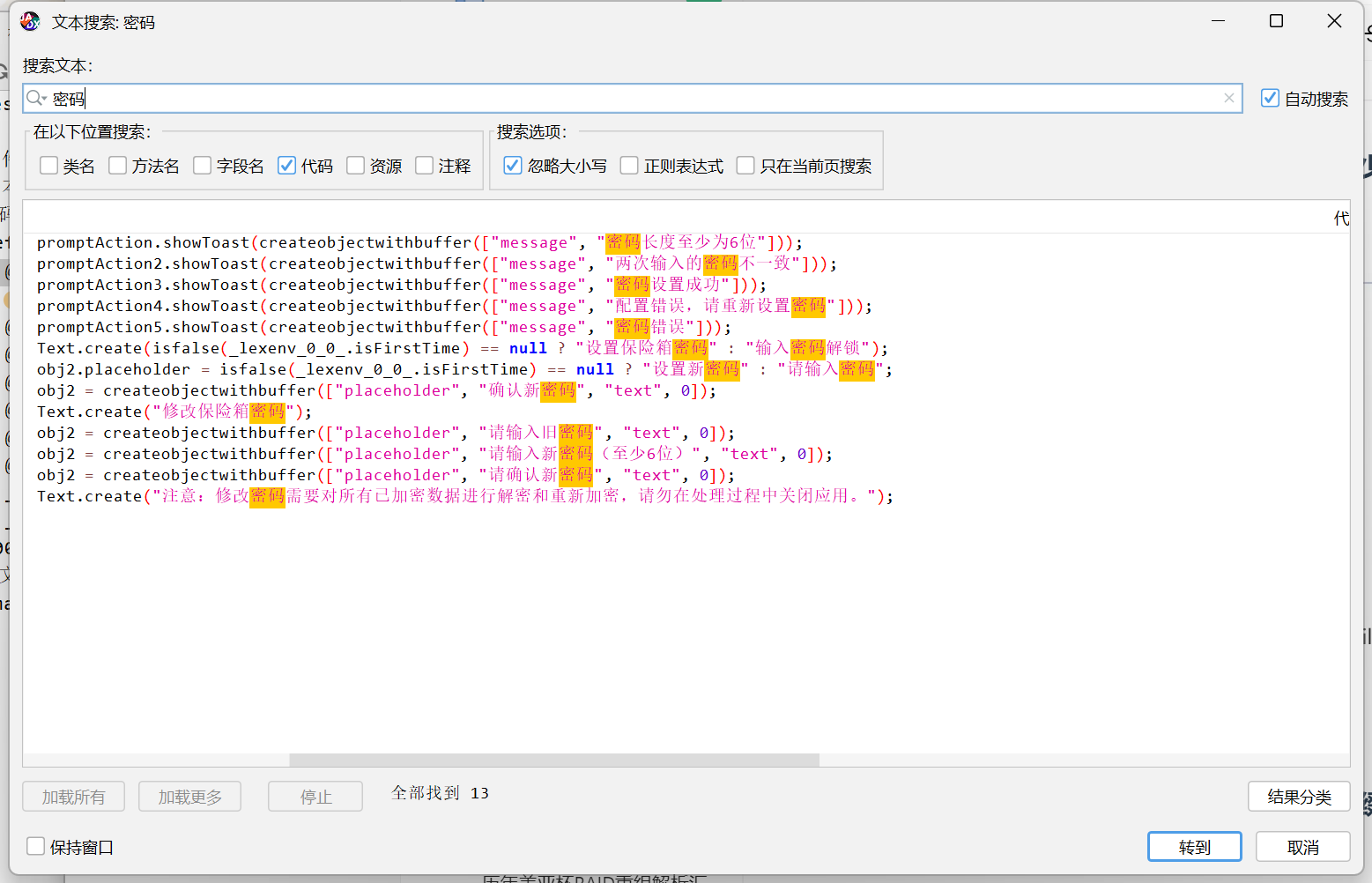Enable searching in 注释

coord(425,166)
